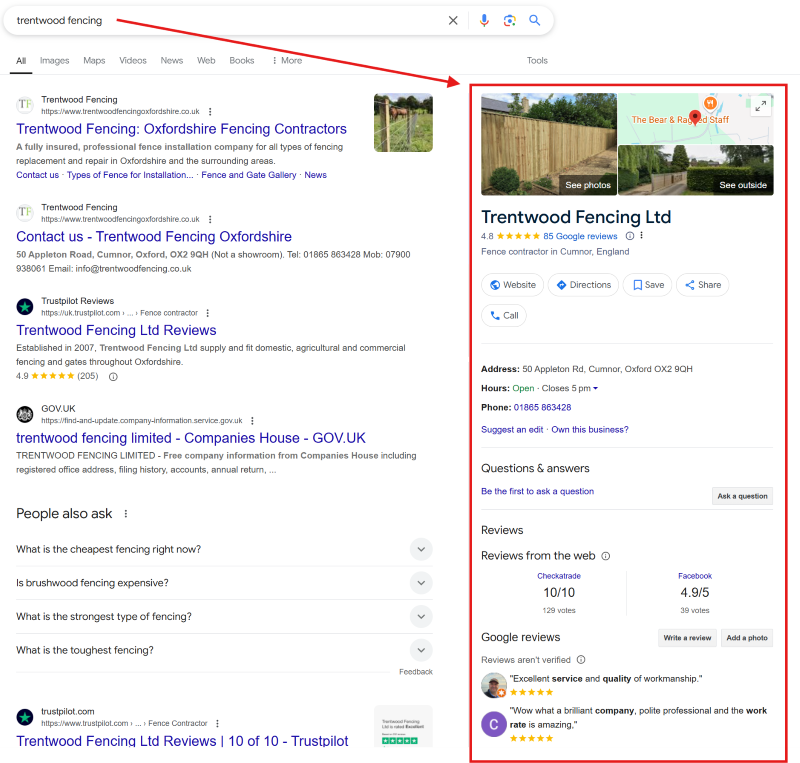This screenshot has width=800, height=763.
Task: Clear the search box with the X icon
Action: pyautogui.click(x=453, y=20)
